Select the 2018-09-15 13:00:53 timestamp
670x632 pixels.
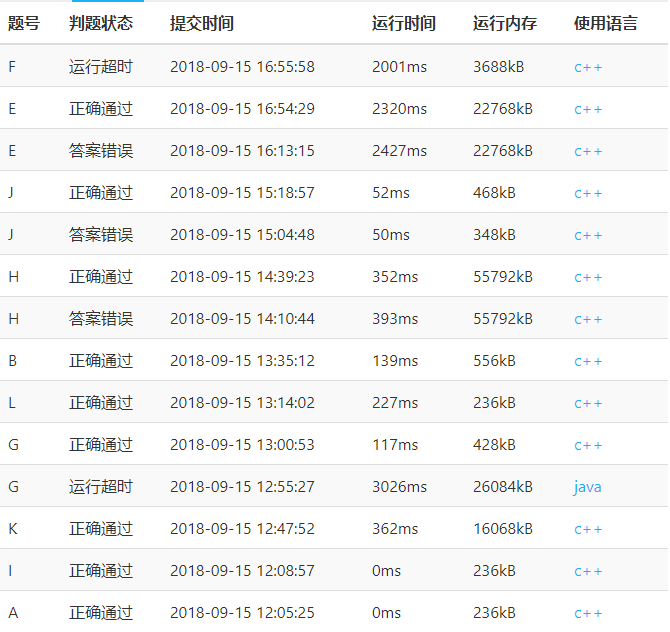pyautogui.click(x=242, y=444)
